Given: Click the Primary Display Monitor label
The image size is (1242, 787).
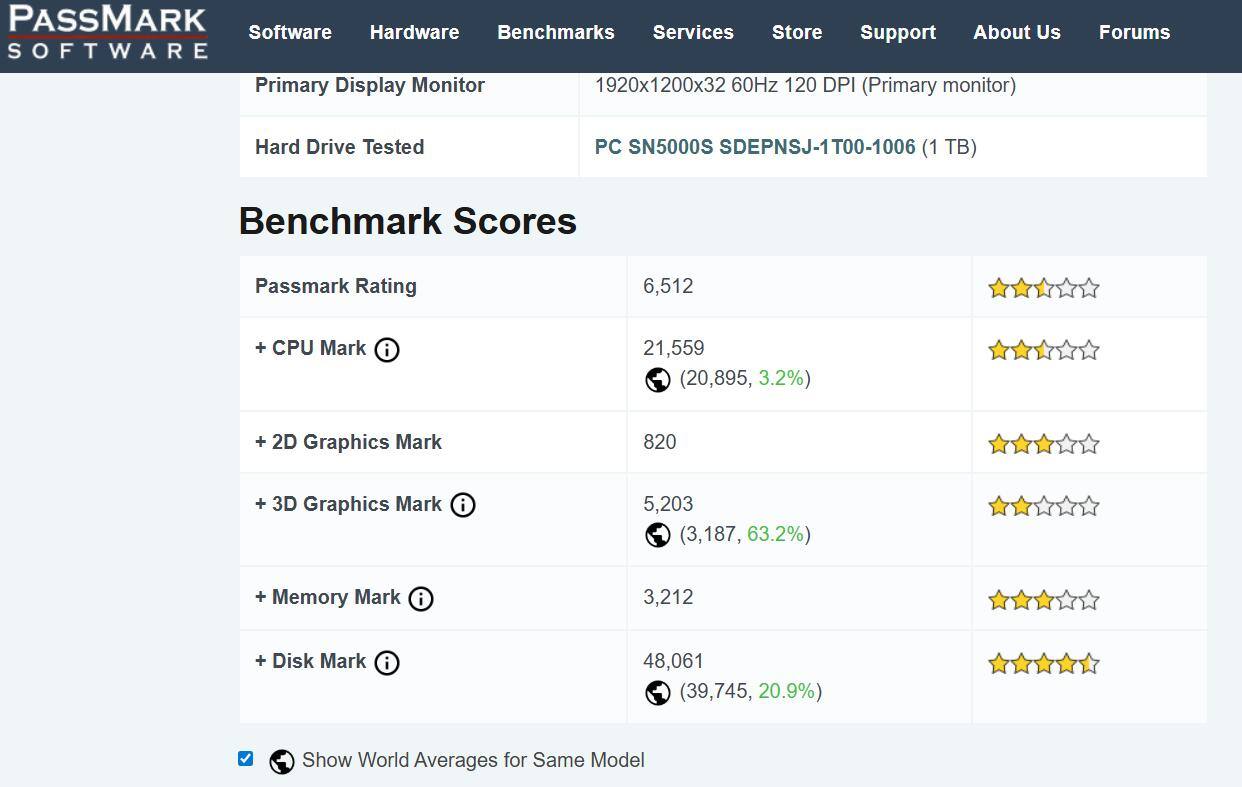Looking at the screenshot, I should pos(370,85).
